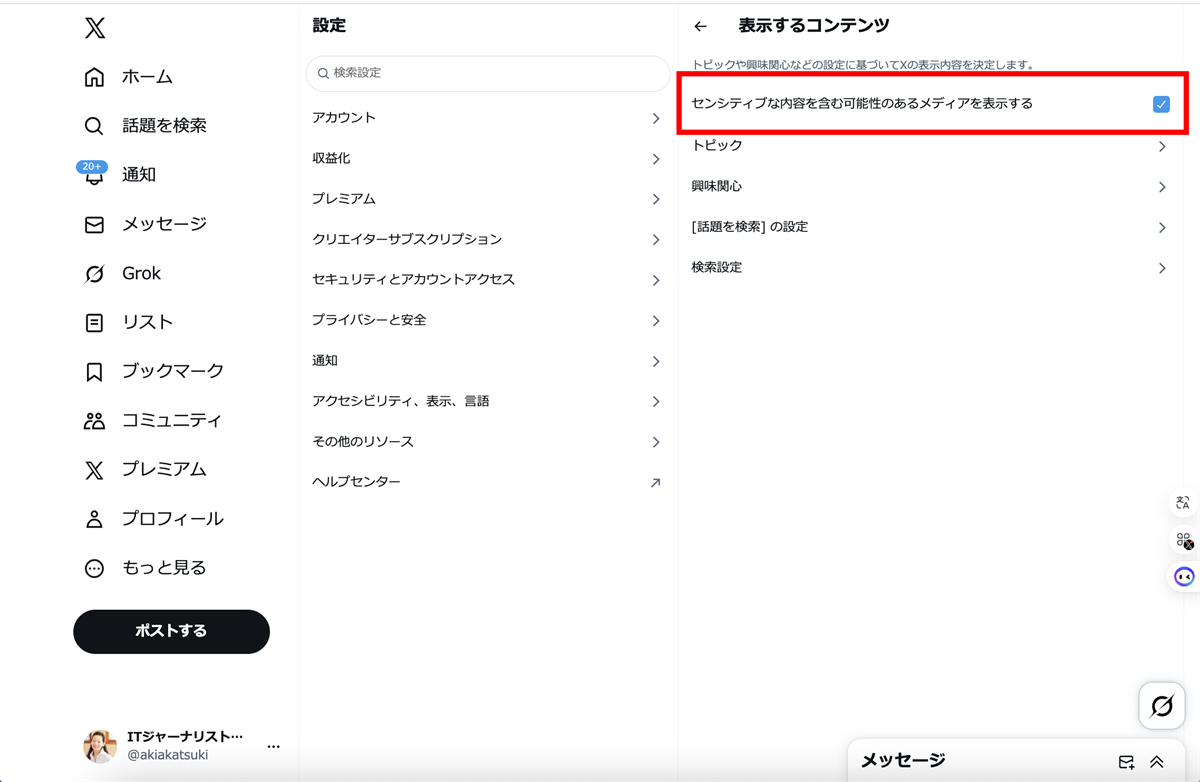Open the コミュニティ people icon

[94, 421]
